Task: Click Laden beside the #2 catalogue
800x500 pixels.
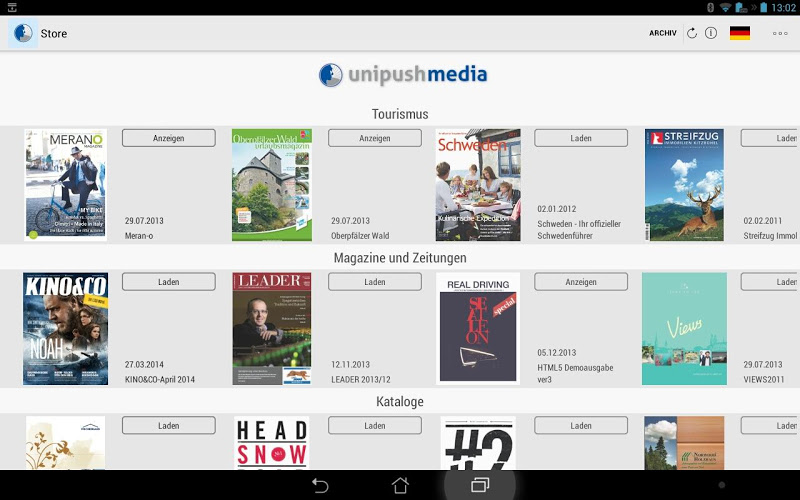Action: 581,426
